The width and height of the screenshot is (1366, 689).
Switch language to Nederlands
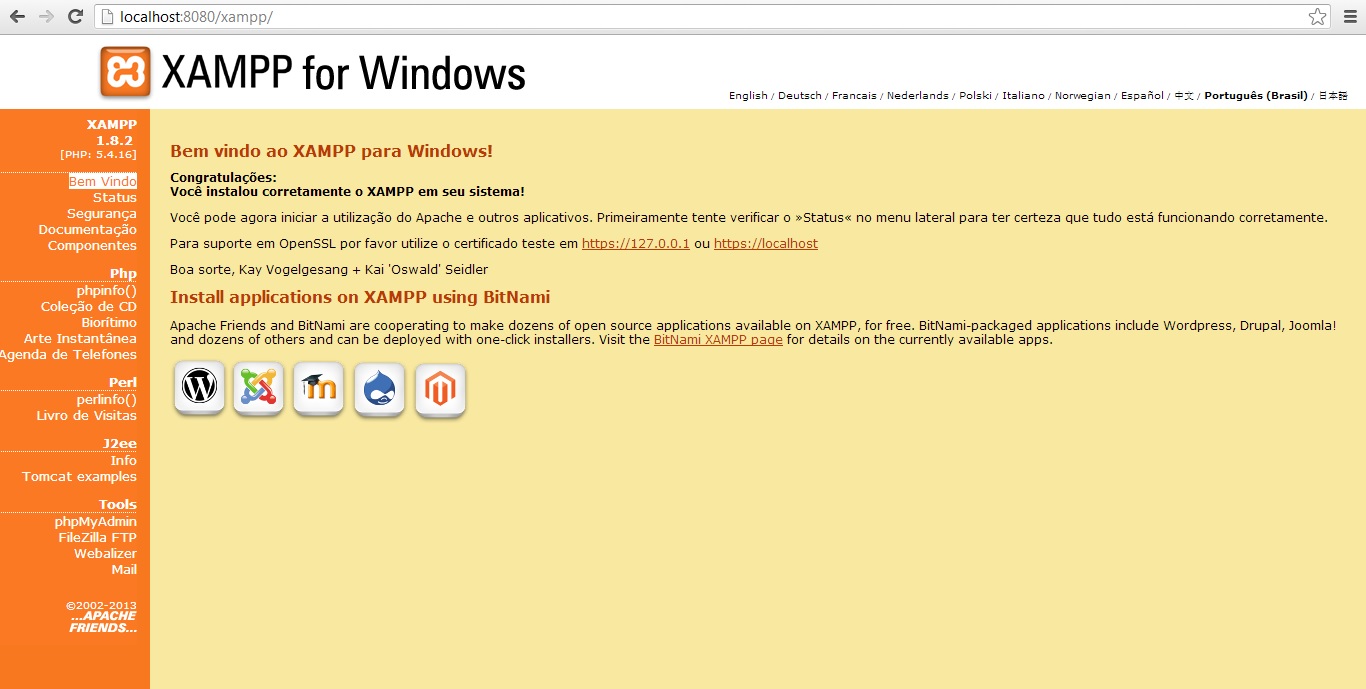point(918,96)
